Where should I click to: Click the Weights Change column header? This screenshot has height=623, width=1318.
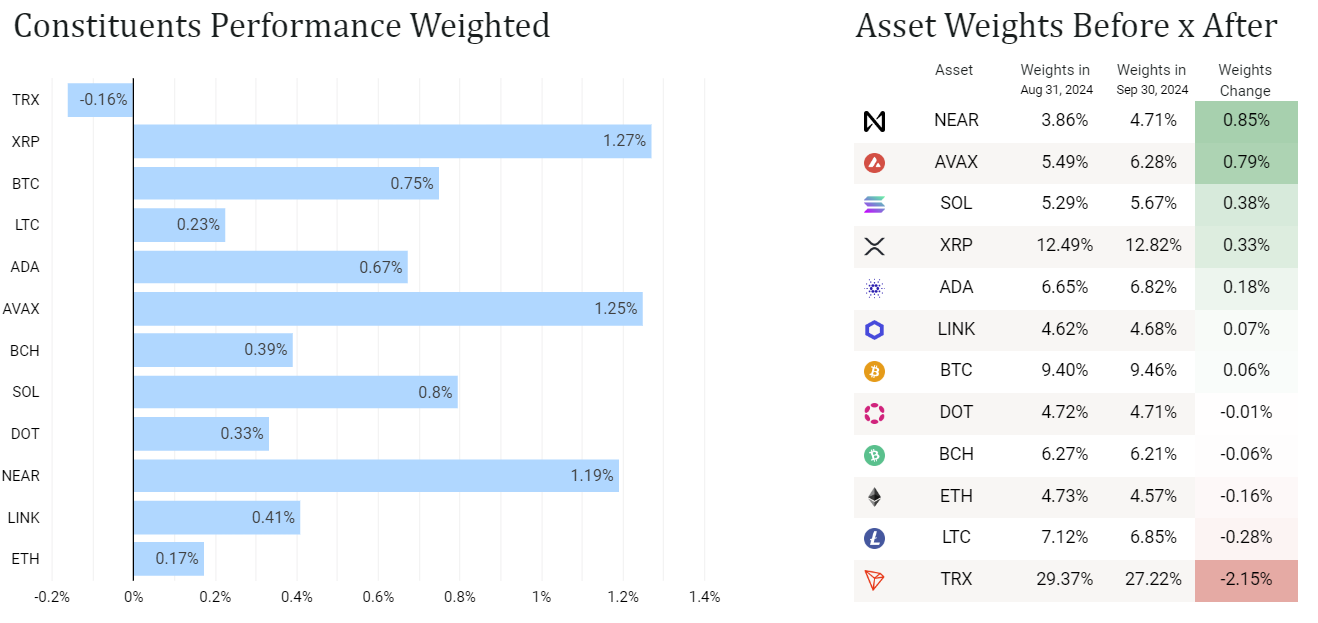(1245, 80)
